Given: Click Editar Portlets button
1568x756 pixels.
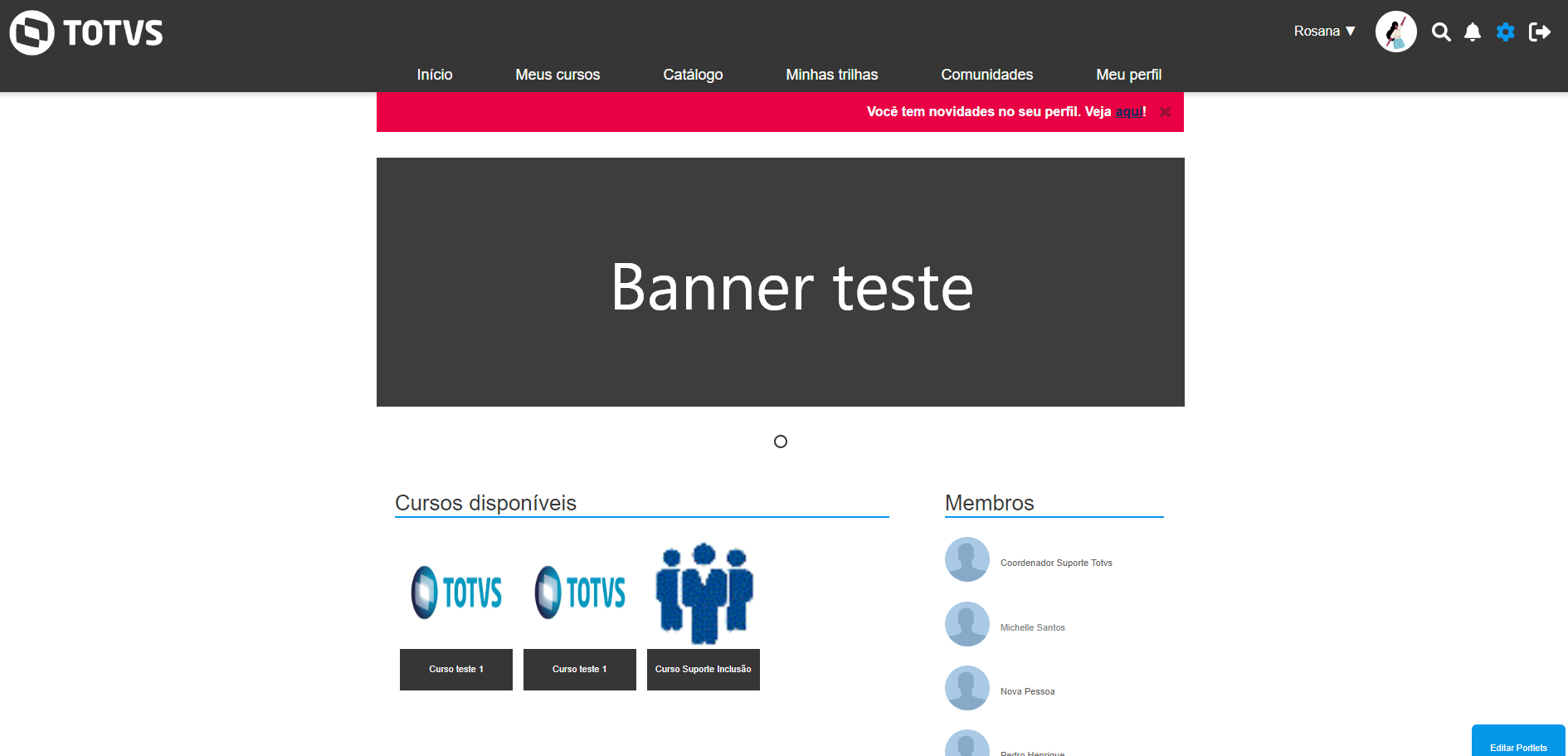Looking at the screenshot, I should [1518, 741].
